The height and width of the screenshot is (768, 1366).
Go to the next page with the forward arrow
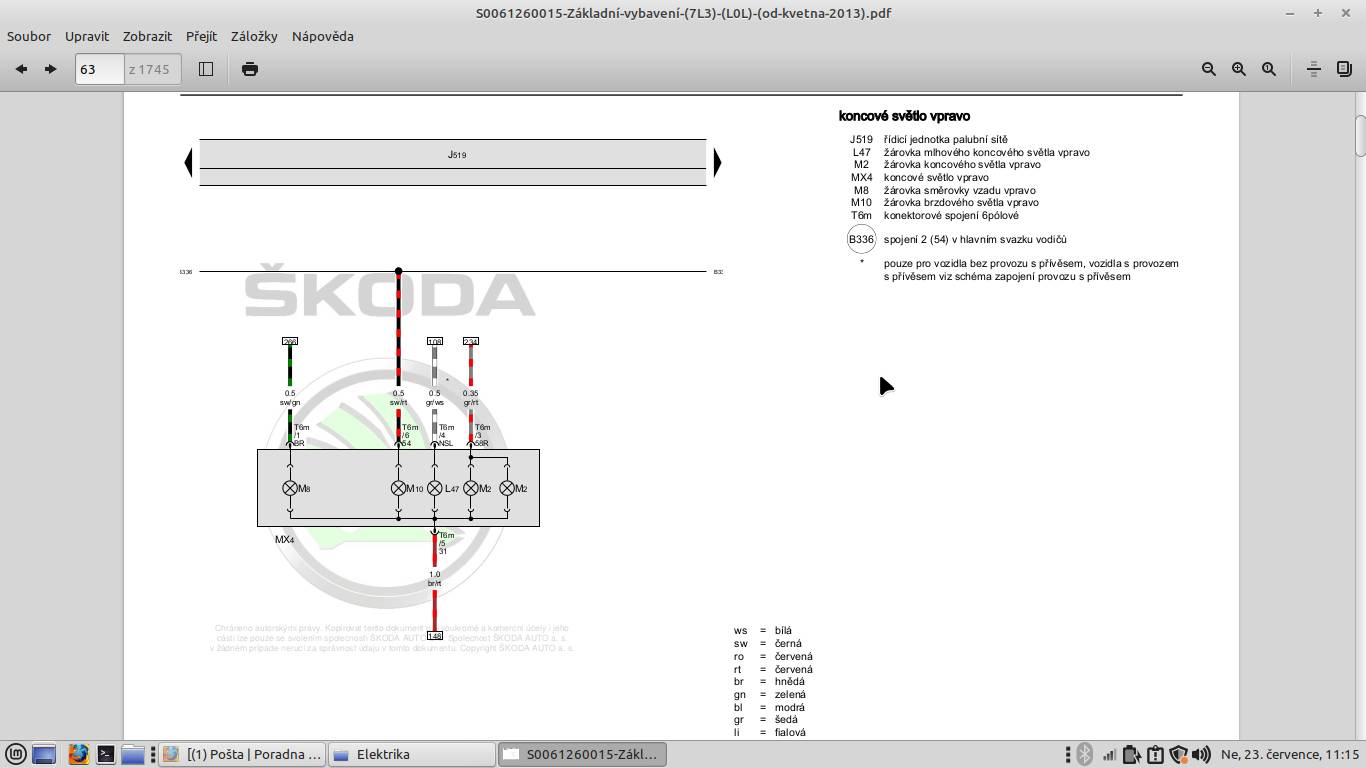coord(51,69)
